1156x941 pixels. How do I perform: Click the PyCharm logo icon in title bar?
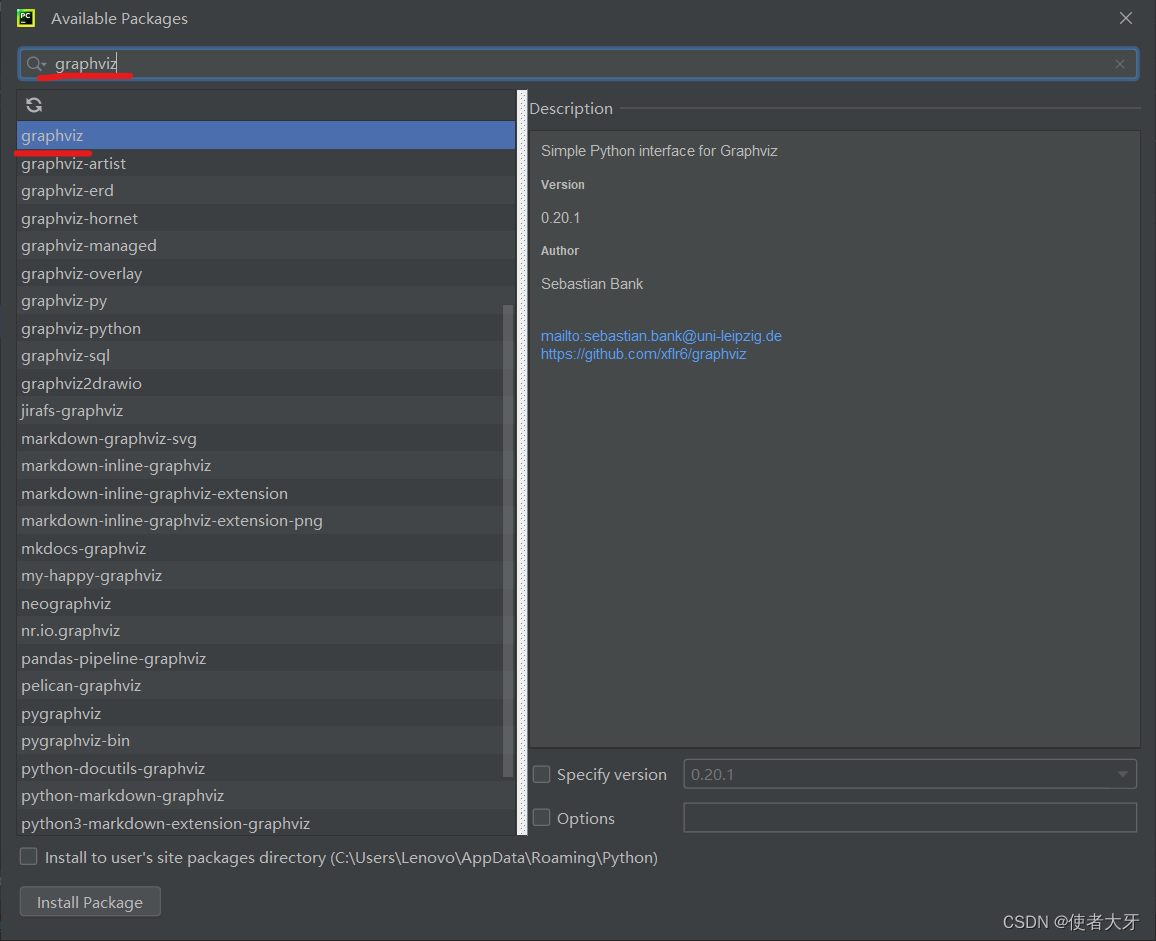26,18
